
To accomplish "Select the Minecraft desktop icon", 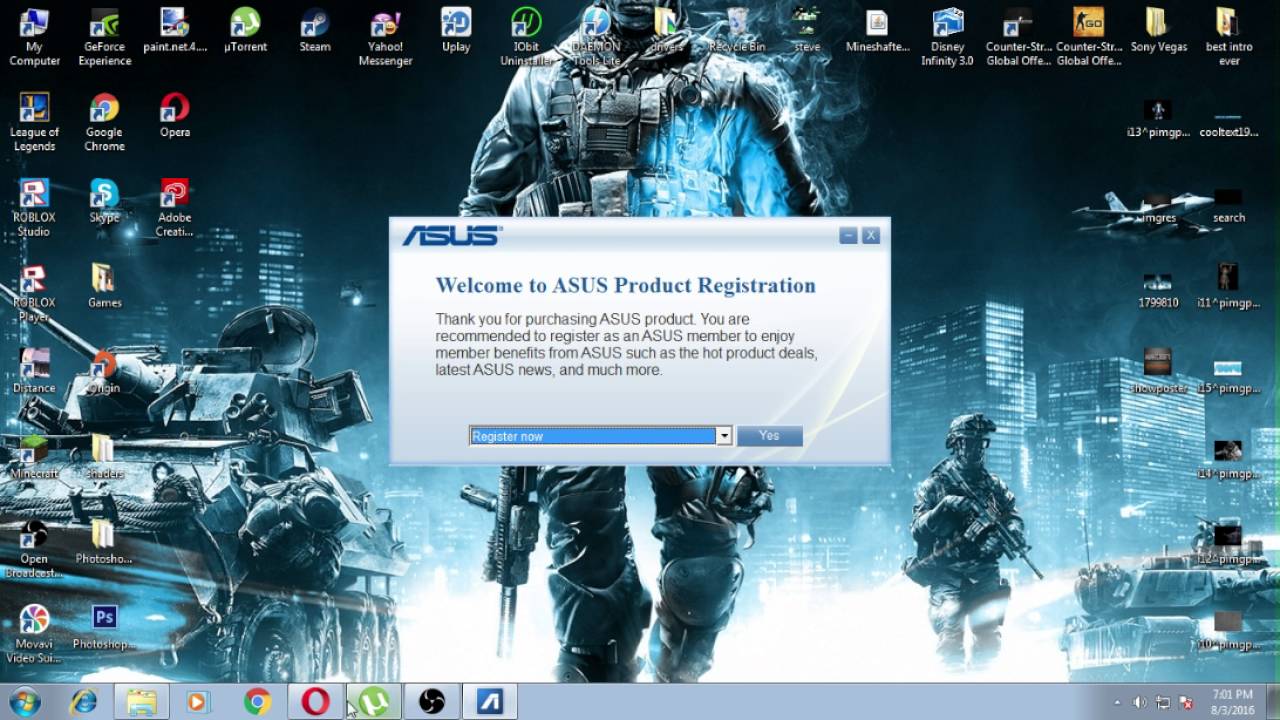I will coord(34,457).
